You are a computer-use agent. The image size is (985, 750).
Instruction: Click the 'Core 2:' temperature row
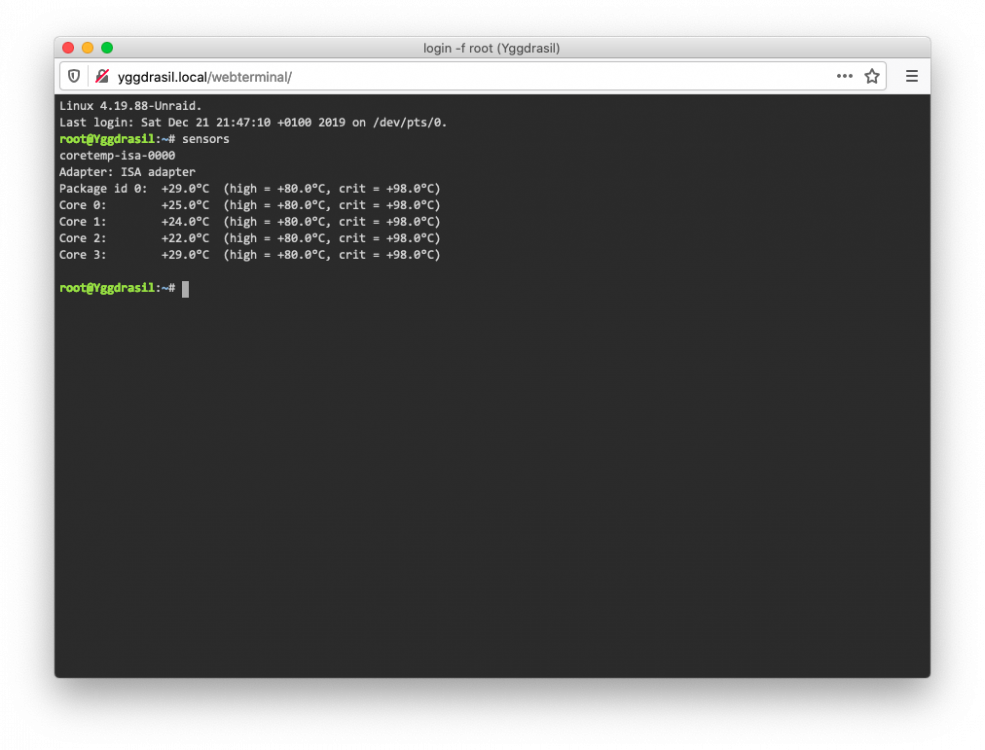click(x=250, y=238)
